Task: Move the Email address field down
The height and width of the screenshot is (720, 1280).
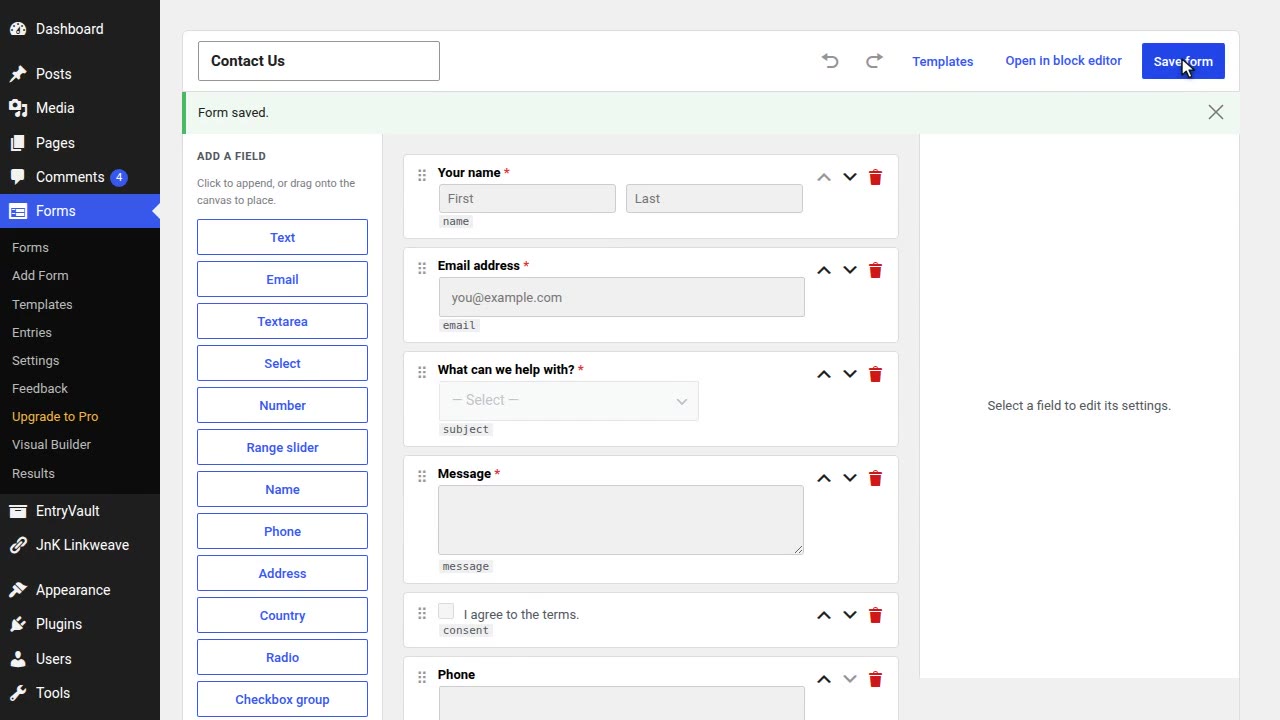Action: 850,270
